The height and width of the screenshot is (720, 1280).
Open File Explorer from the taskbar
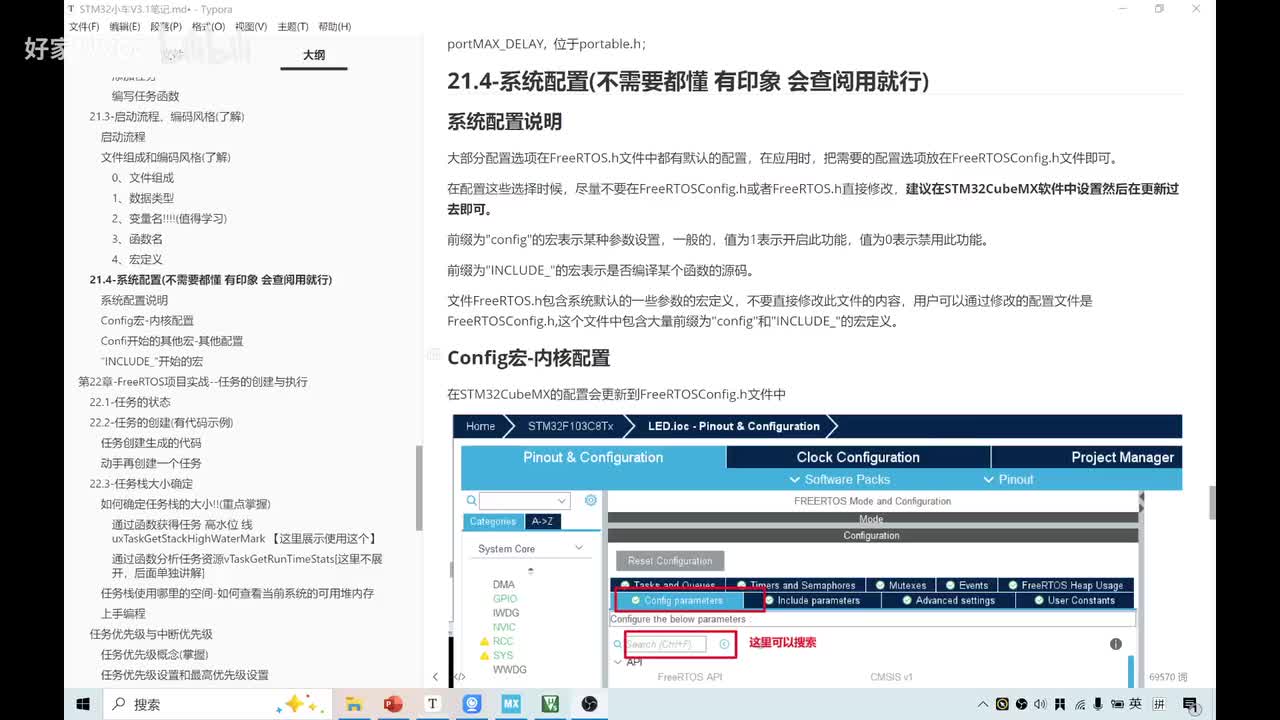click(355, 704)
